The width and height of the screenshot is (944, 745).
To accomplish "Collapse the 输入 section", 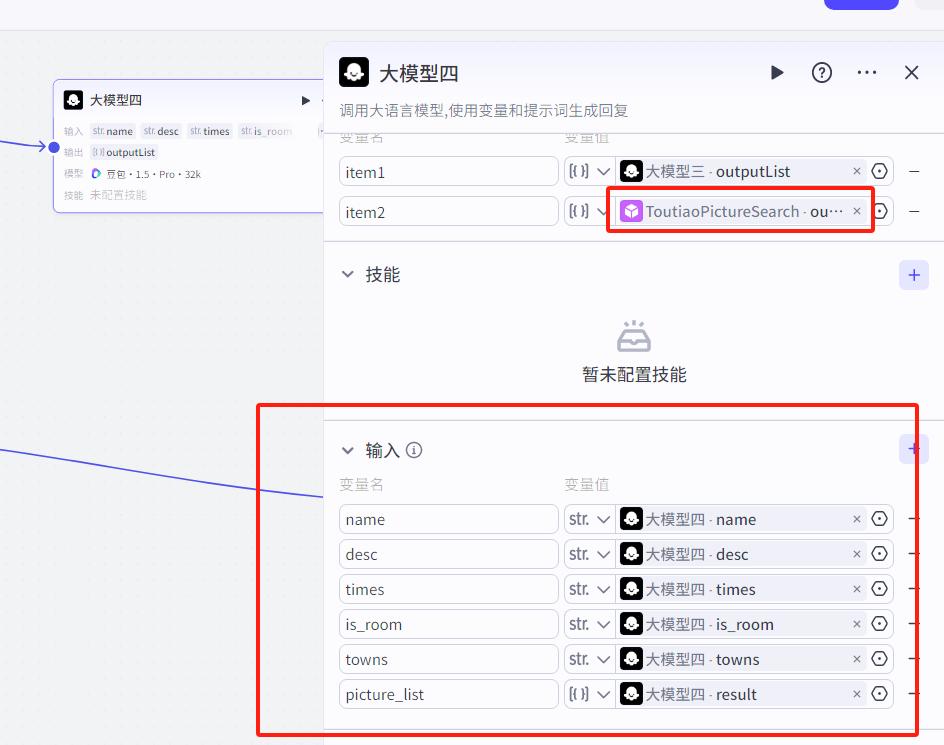I will [x=347, y=450].
